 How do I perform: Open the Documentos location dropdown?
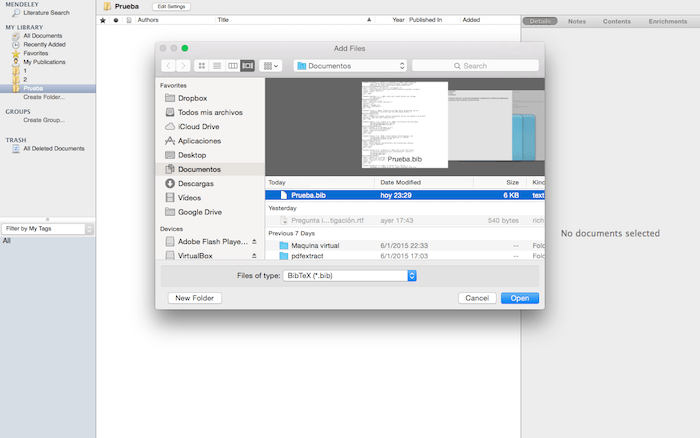click(x=350, y=66)
